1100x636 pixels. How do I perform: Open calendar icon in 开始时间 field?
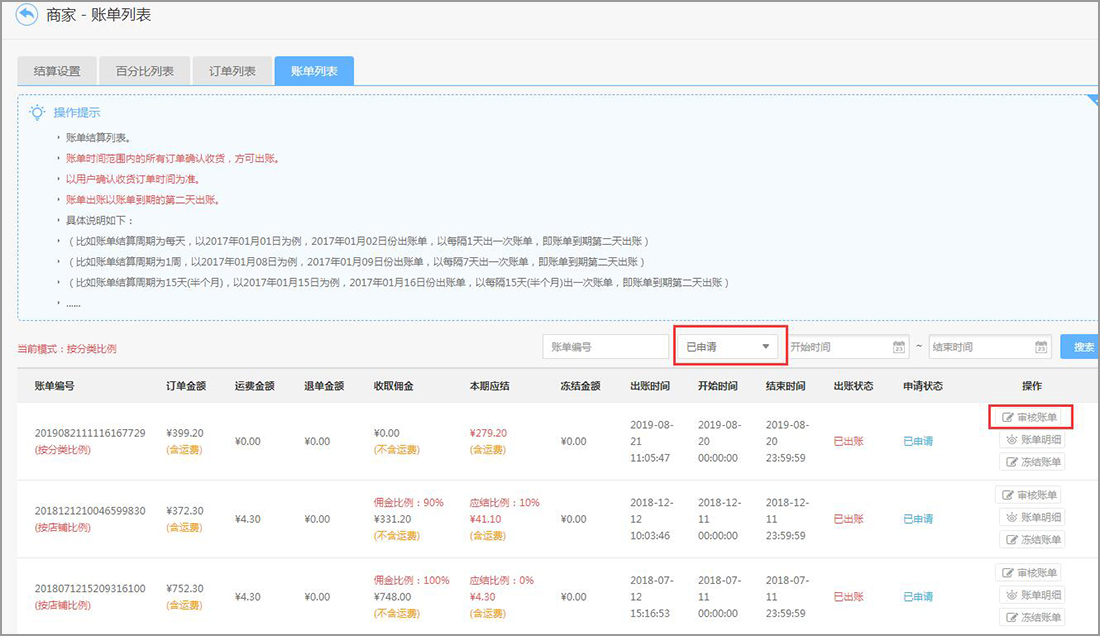pyautogui.click(x=898, y=347)
